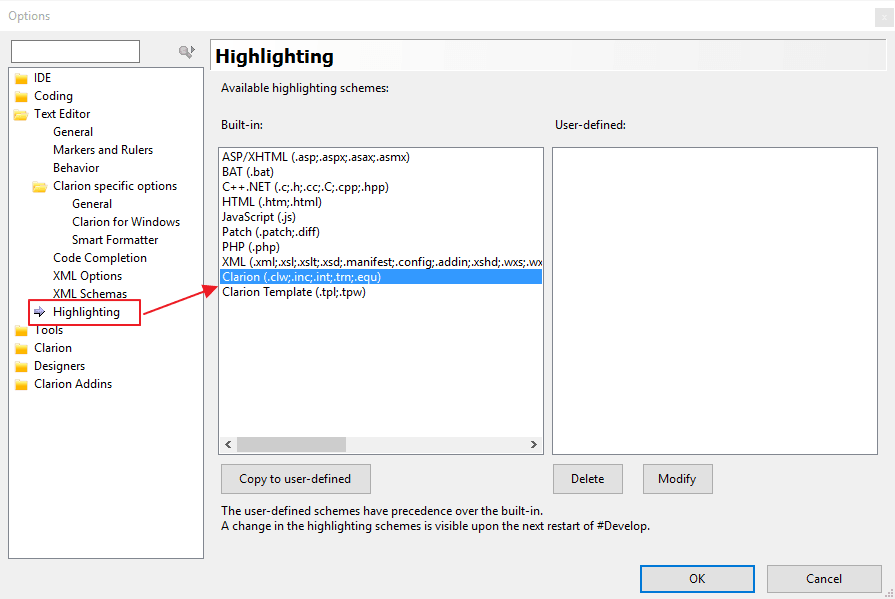Collapse Clarion specific options folder icon
The image size is (895, 599).
pyautogui.click(x=40, y=187)
